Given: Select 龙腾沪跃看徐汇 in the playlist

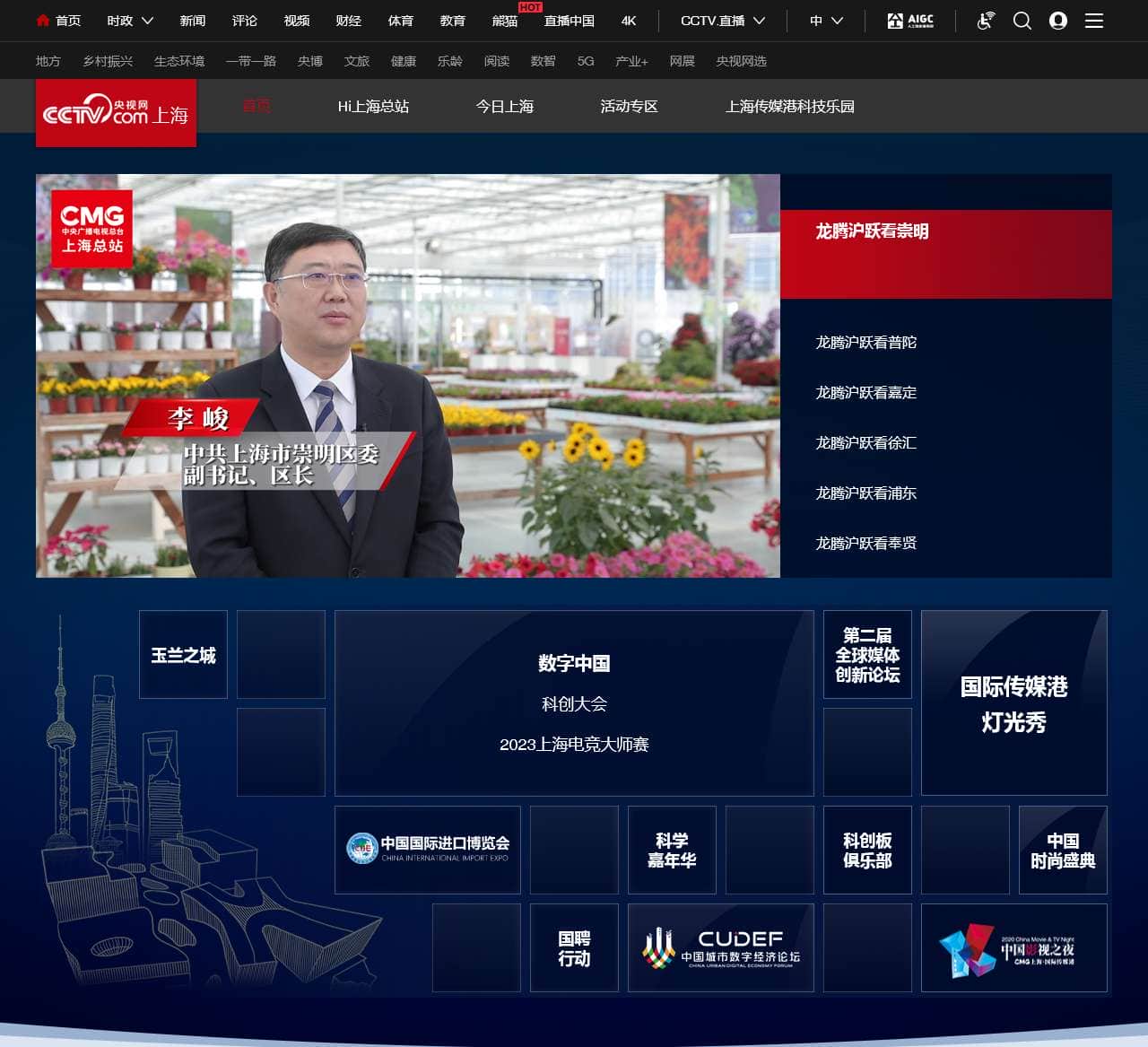Looking at the screenshot, I should 866,442.
